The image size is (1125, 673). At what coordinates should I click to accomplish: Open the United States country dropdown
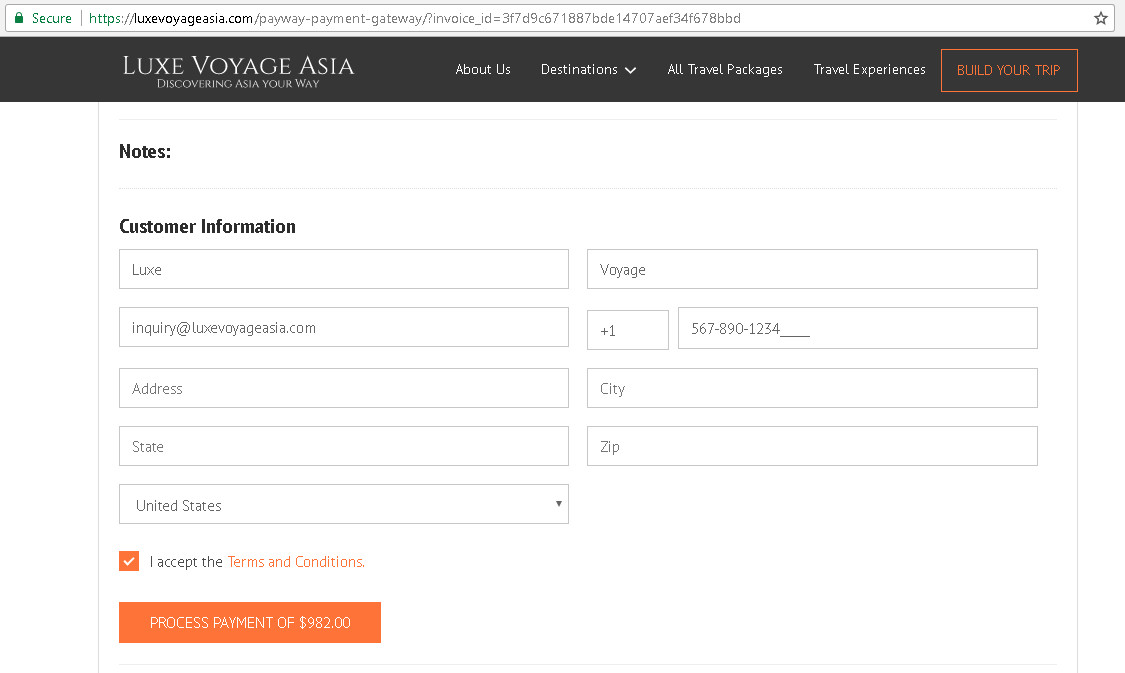[x=344, y=504]
